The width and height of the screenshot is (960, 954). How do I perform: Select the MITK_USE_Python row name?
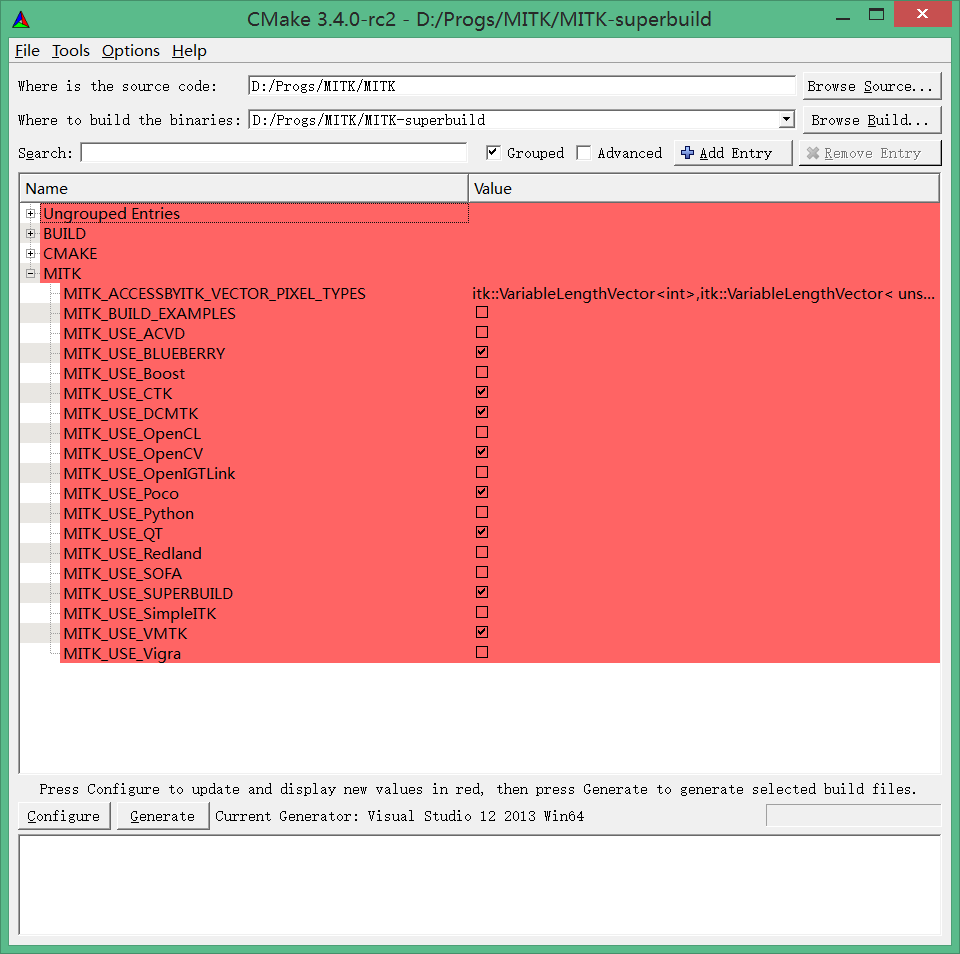129,514
